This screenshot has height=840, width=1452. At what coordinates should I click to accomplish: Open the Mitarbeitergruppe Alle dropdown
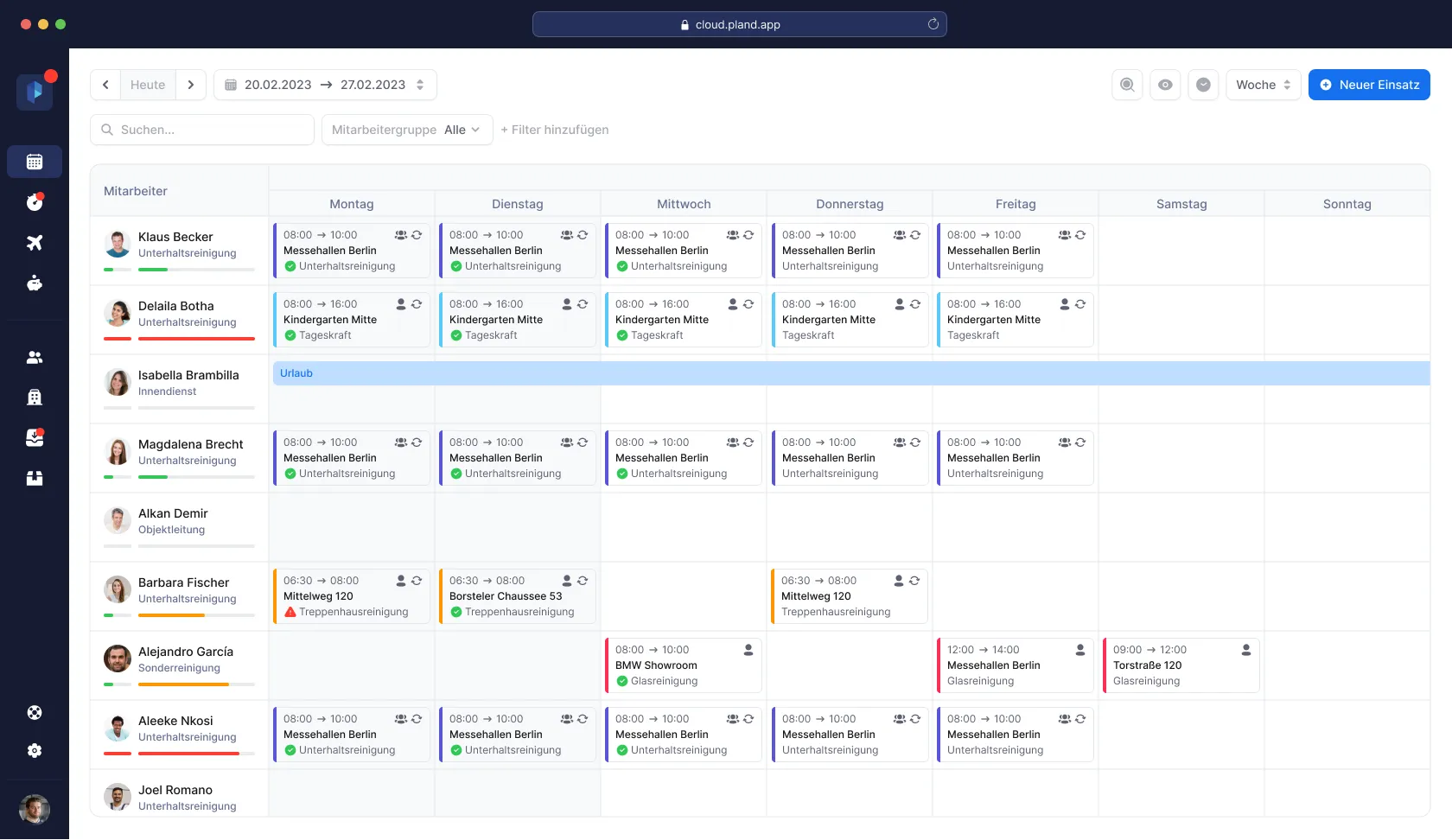(407, 130)
